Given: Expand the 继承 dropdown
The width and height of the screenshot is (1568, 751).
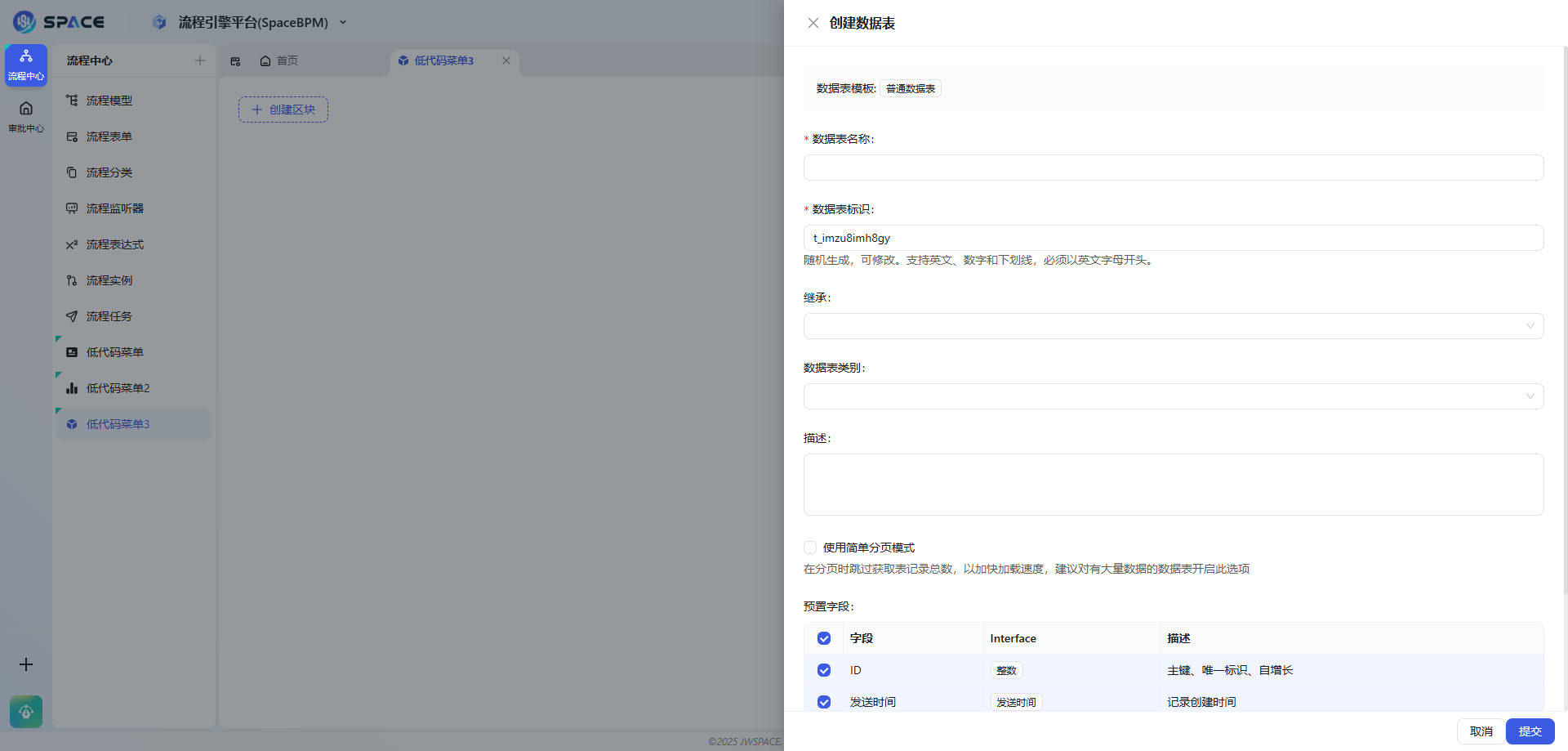Looking at the screenshot, I should [x=1173, y=325].
